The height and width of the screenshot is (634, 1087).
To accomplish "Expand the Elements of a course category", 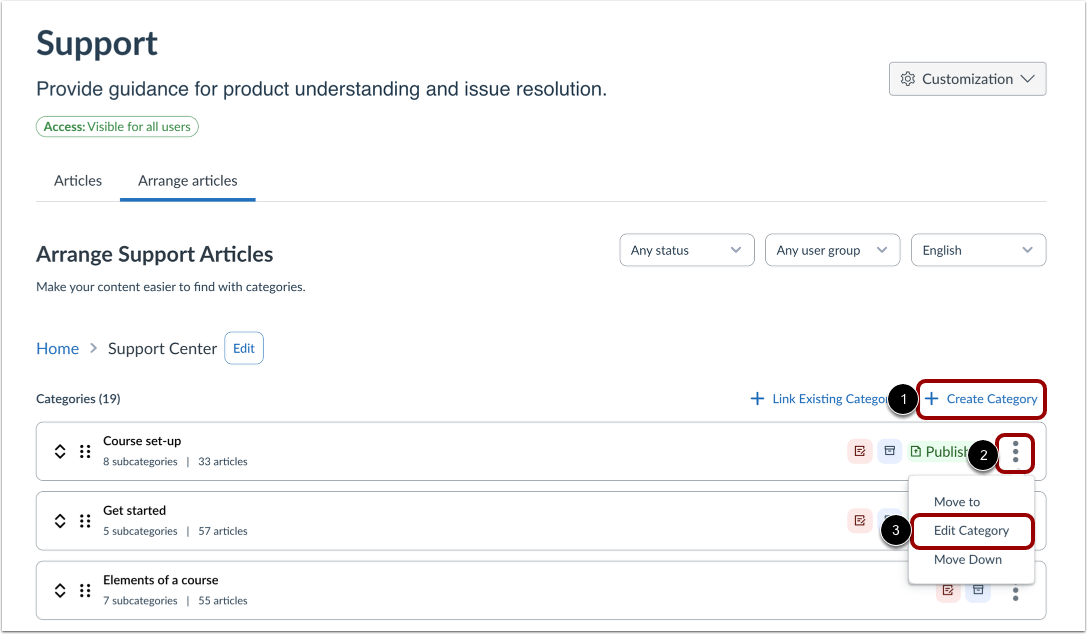I will coord(60,590).
